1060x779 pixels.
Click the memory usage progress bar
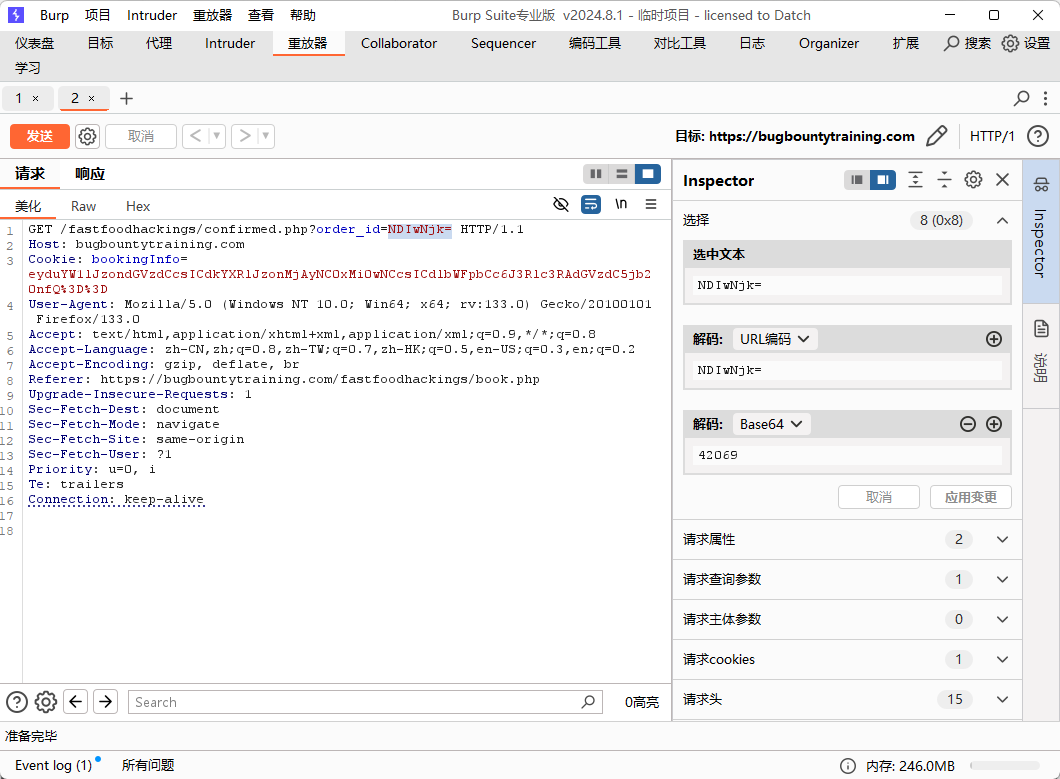(1005, 765)
